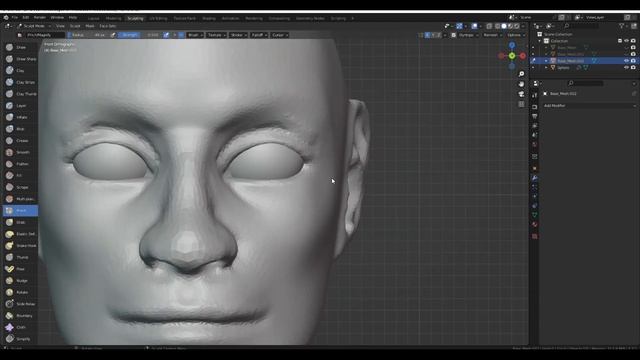Open the Window menu
The width and height of the screenshot is (640, 360).
(x=57, y=18)
